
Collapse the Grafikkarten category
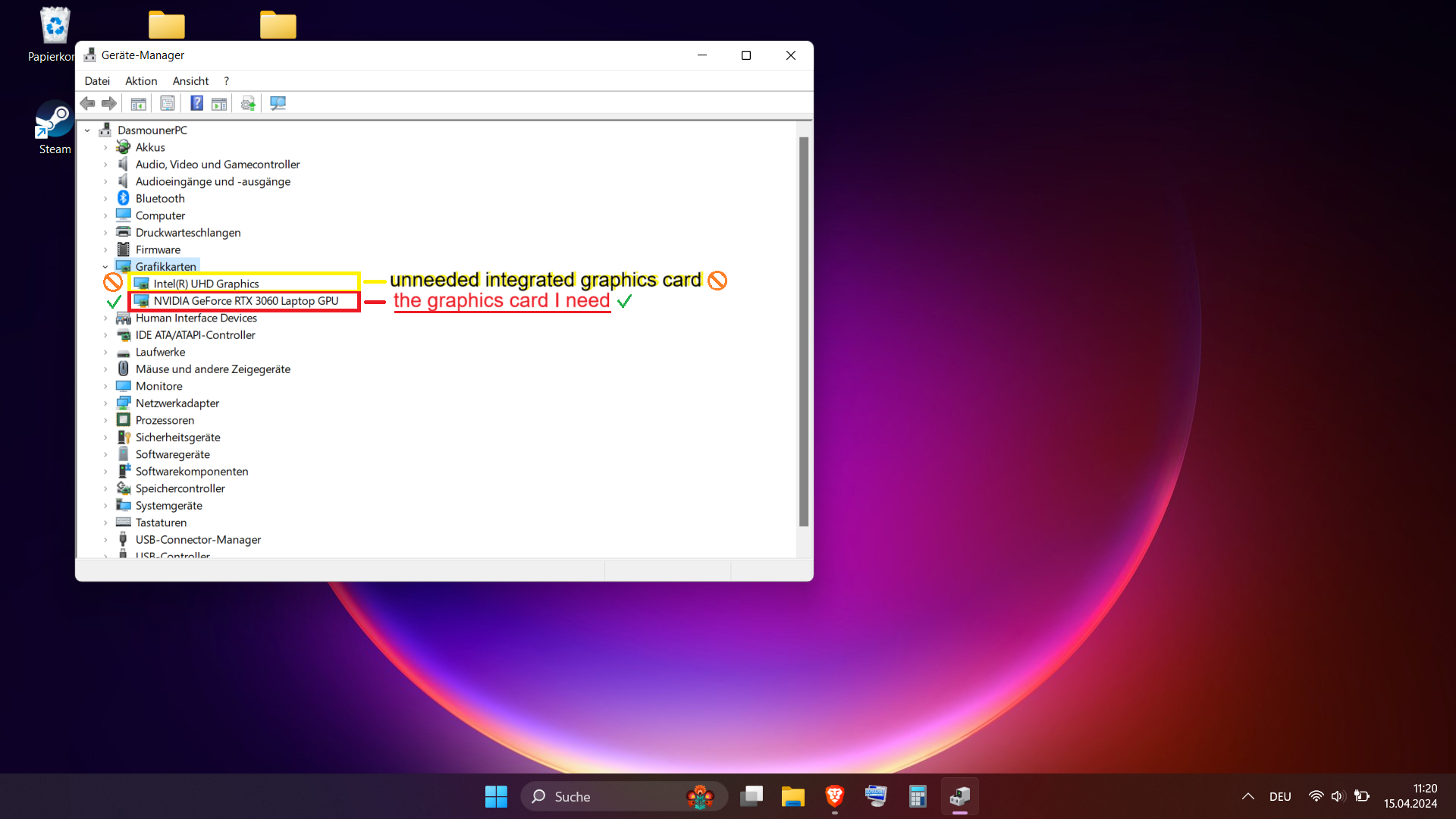point(105,267)
